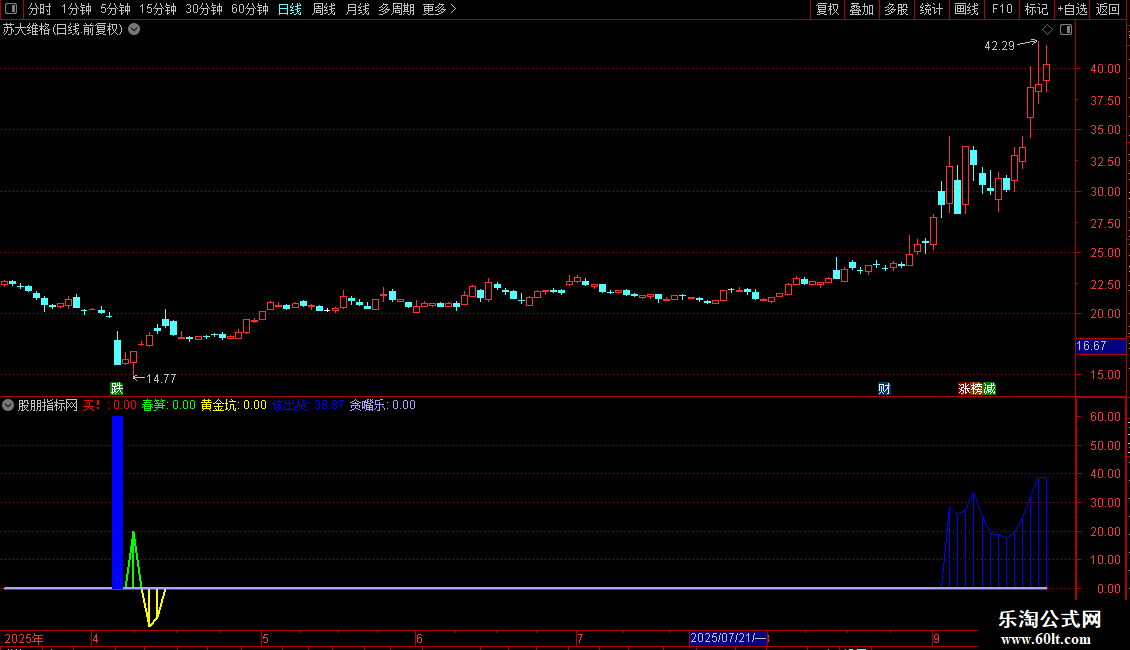1130x650 pixels.
Task: Open F10 company info
Action: (1002, 9)
